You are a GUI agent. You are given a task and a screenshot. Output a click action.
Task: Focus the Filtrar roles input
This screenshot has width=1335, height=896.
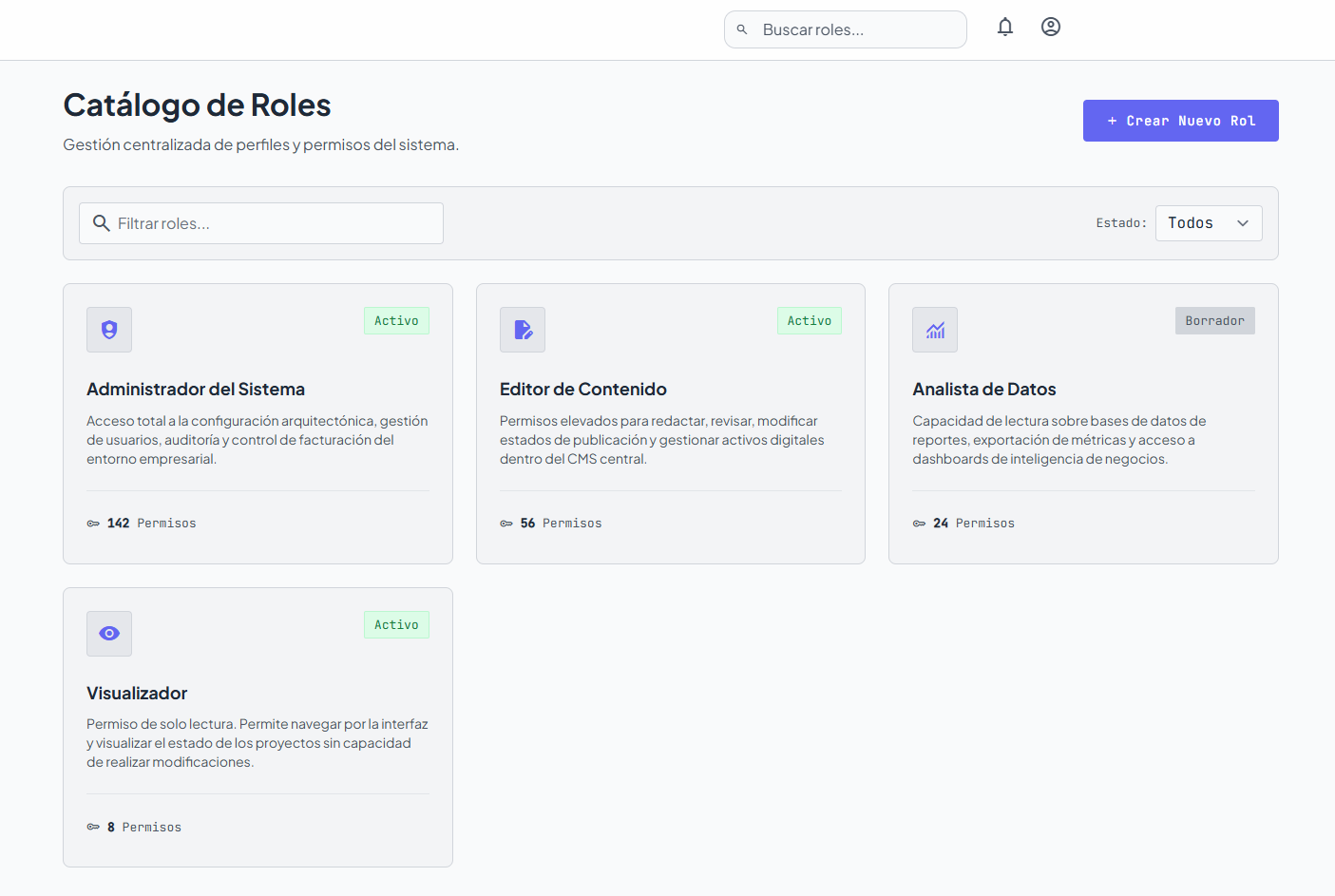click(x=261, y=223)
